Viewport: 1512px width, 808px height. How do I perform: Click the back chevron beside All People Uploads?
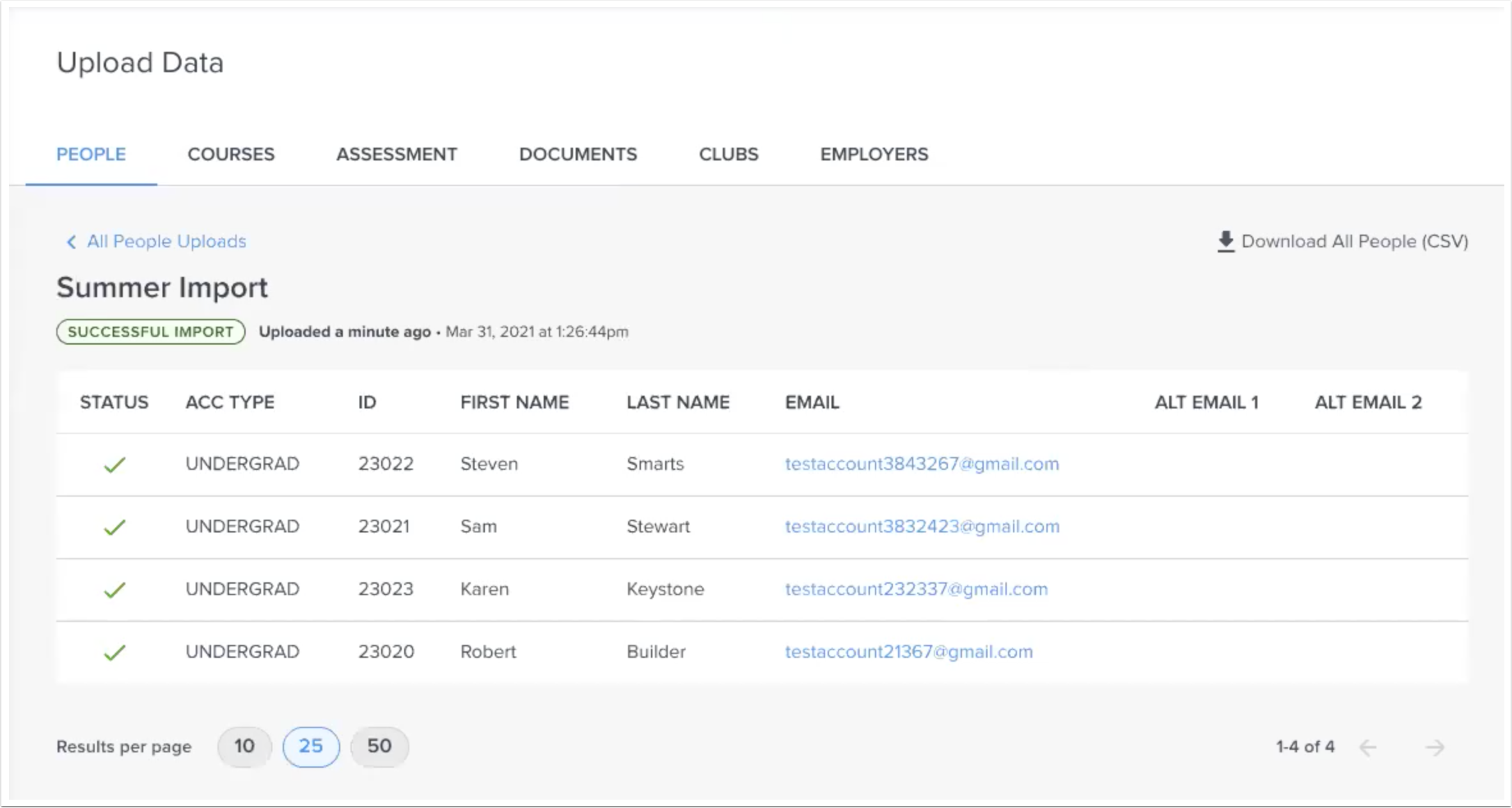coord(72,242)
